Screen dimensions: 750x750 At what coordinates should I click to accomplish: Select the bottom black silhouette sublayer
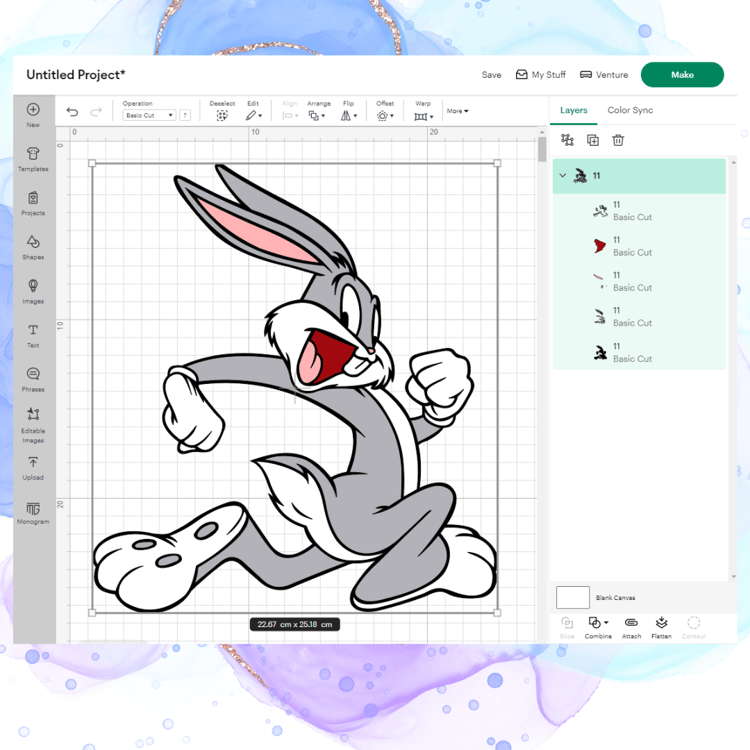click(639, 352)
